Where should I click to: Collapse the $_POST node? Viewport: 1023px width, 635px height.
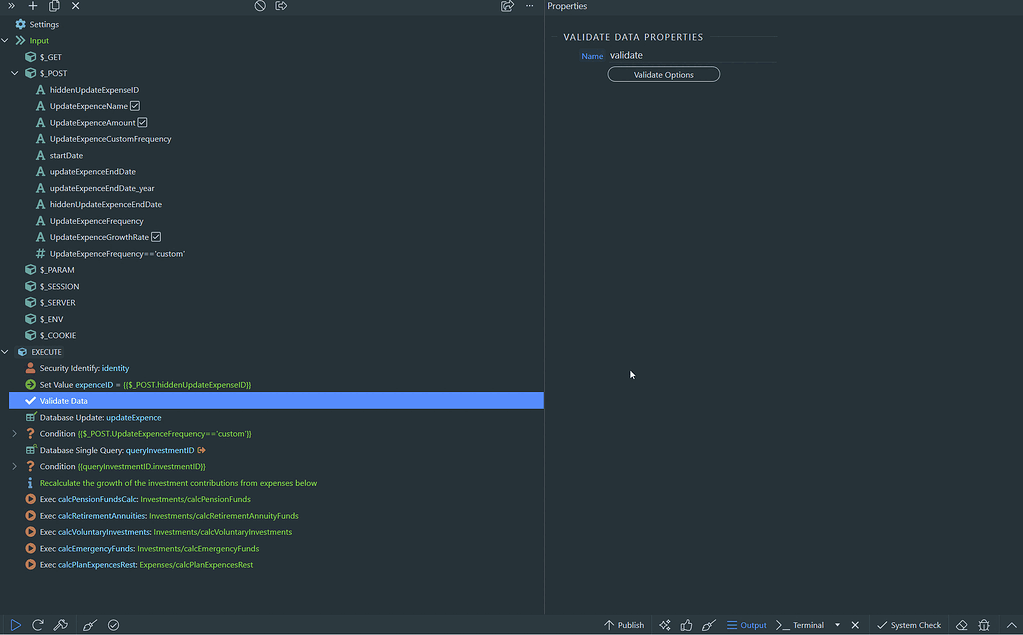pos(14,73)
